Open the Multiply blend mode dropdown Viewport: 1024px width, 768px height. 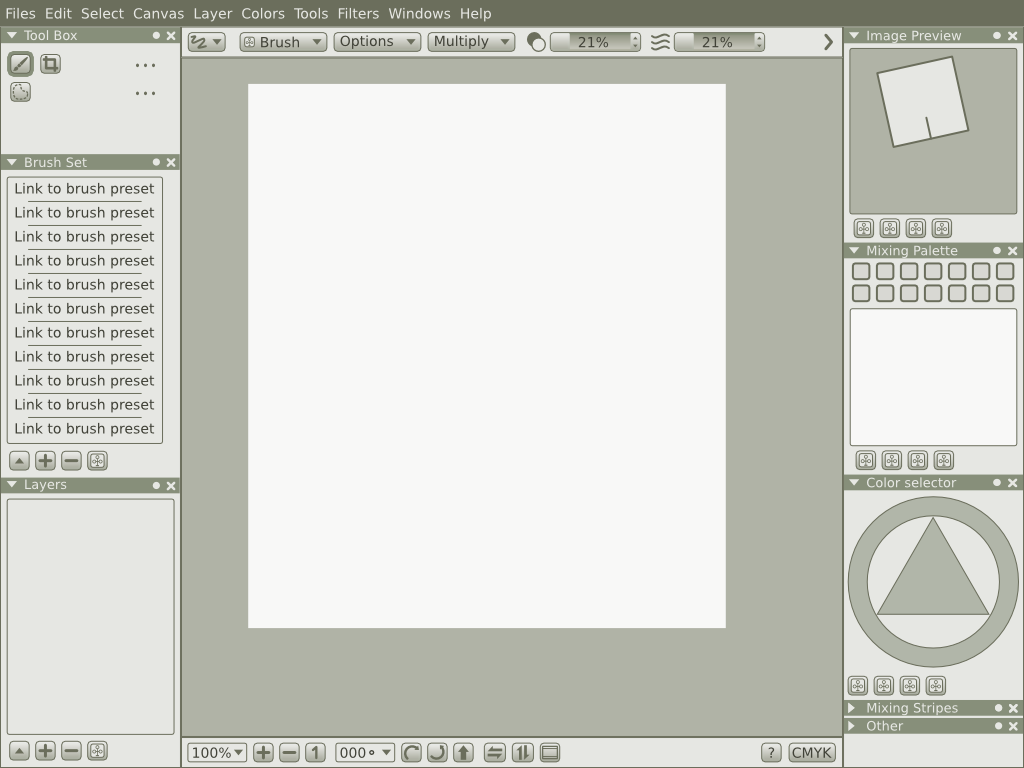471,42
